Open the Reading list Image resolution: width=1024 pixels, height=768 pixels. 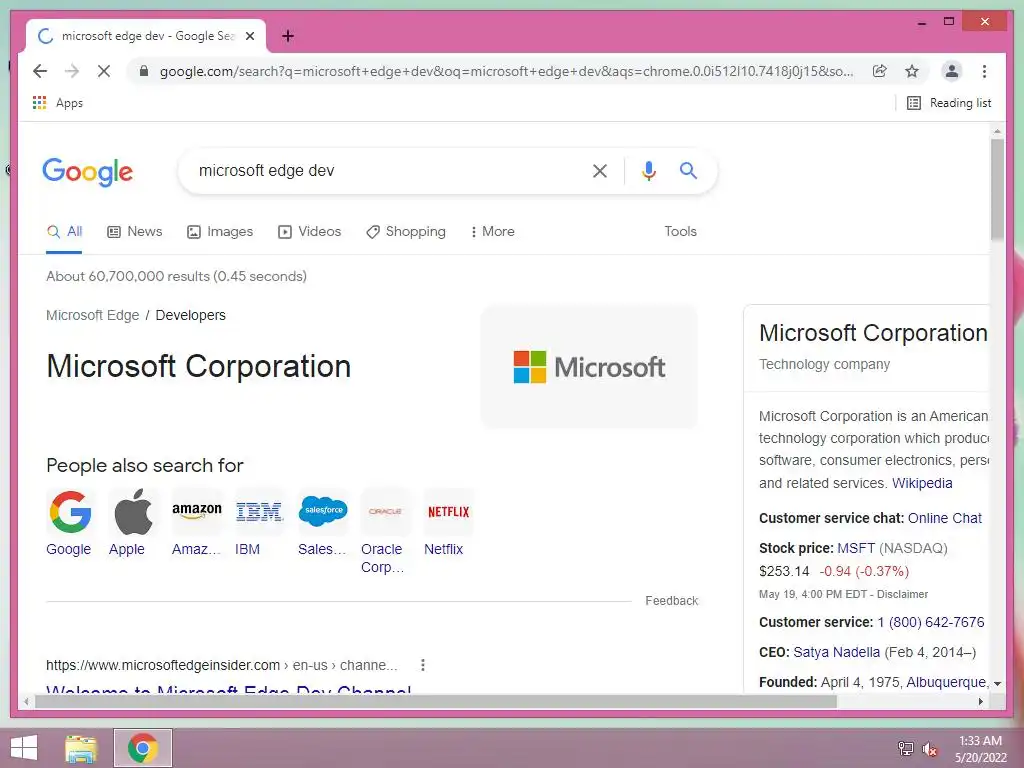click(x=949, y=103)
